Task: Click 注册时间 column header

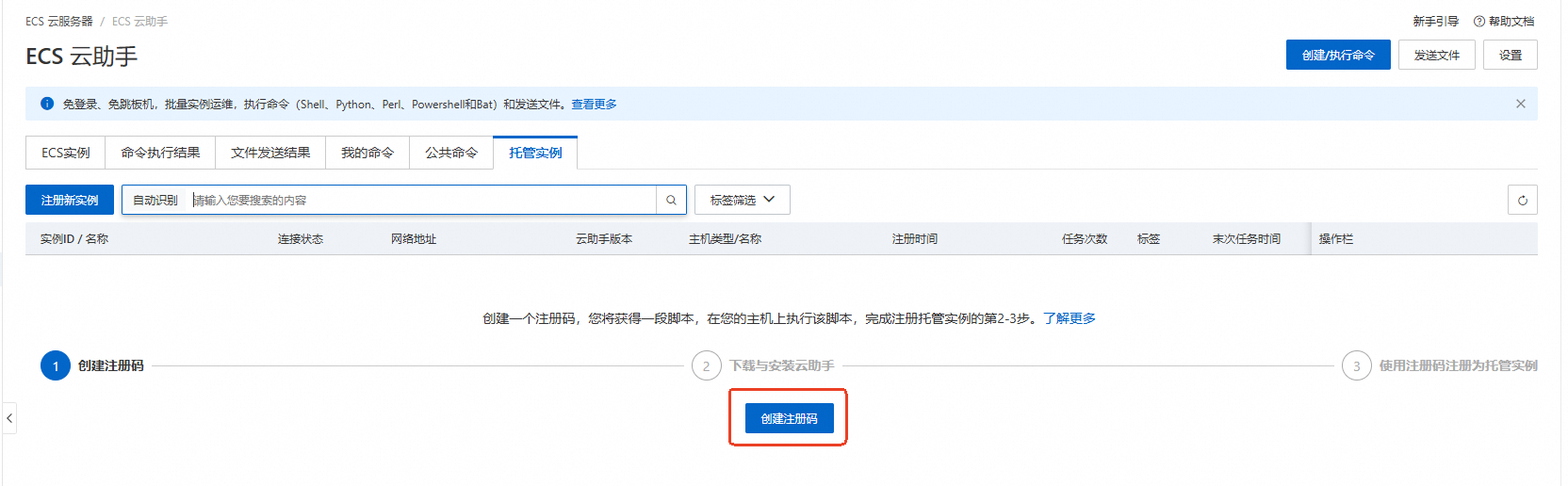Action: [x=915, y=239]
